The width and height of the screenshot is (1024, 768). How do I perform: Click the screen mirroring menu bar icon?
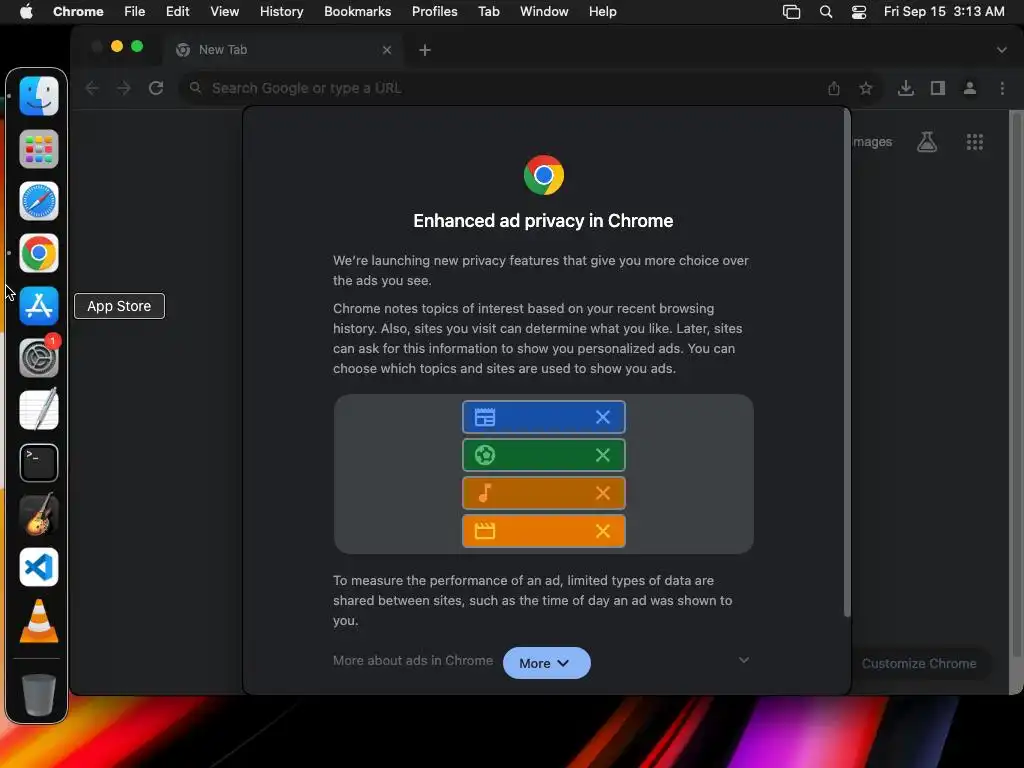point(792,12)
